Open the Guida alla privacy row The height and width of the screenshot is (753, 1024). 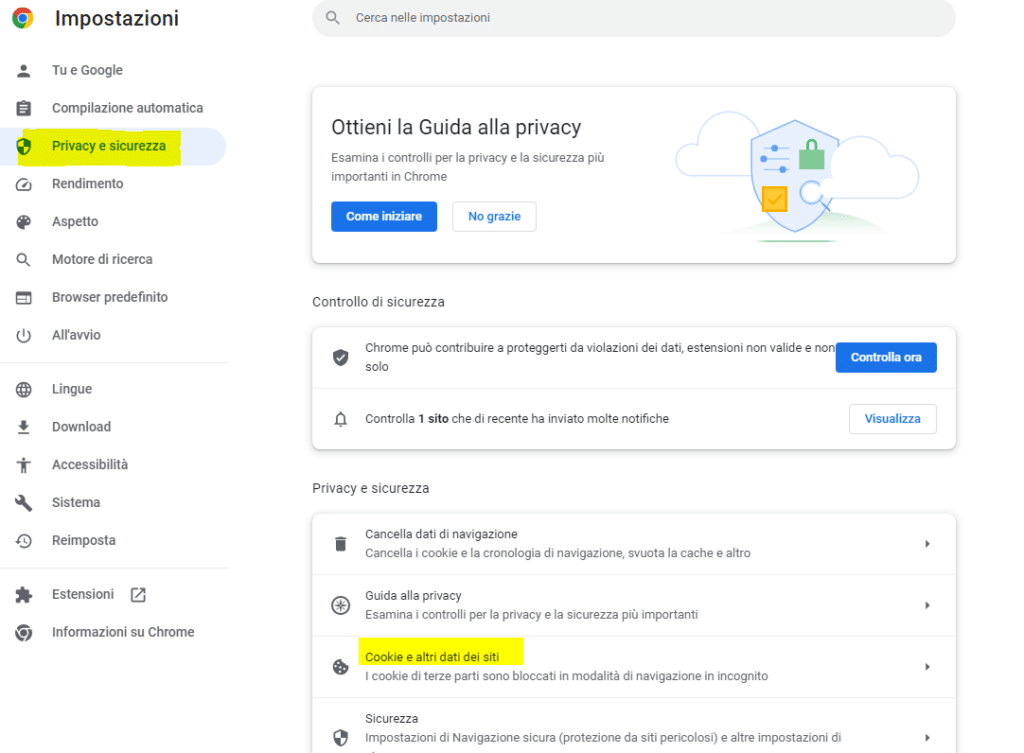[634, 605]
